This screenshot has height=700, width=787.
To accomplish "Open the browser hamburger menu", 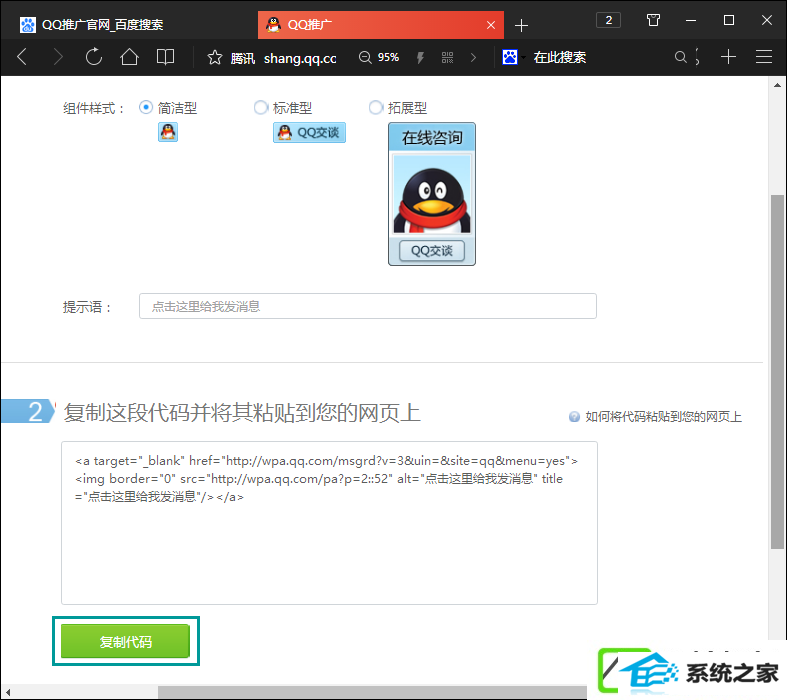I will tap(763, 57).
